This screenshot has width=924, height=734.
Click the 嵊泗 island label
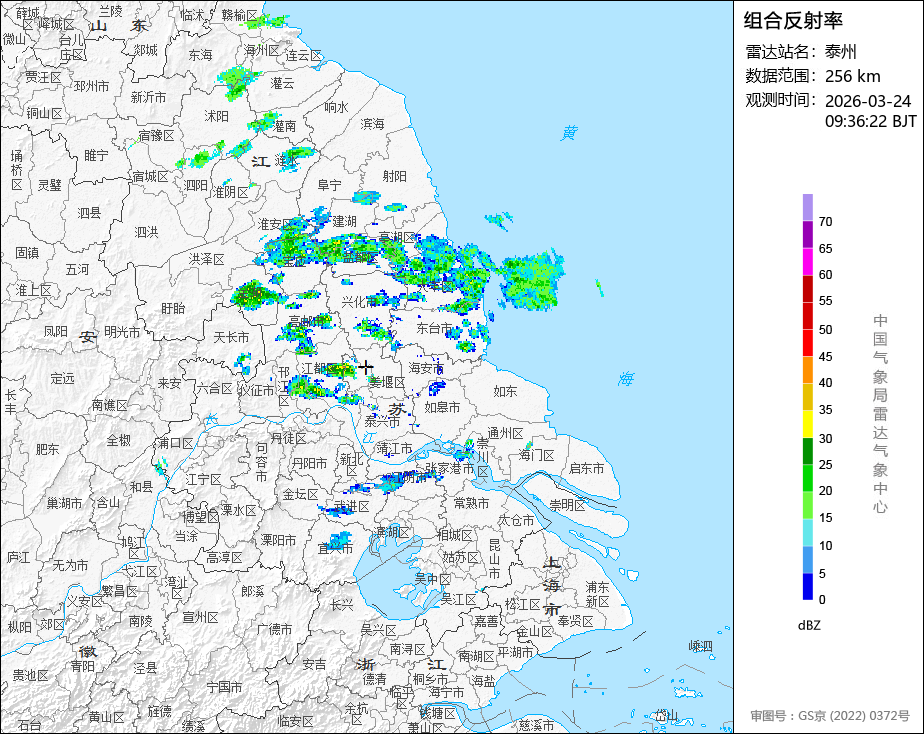[x=701, y=647]
